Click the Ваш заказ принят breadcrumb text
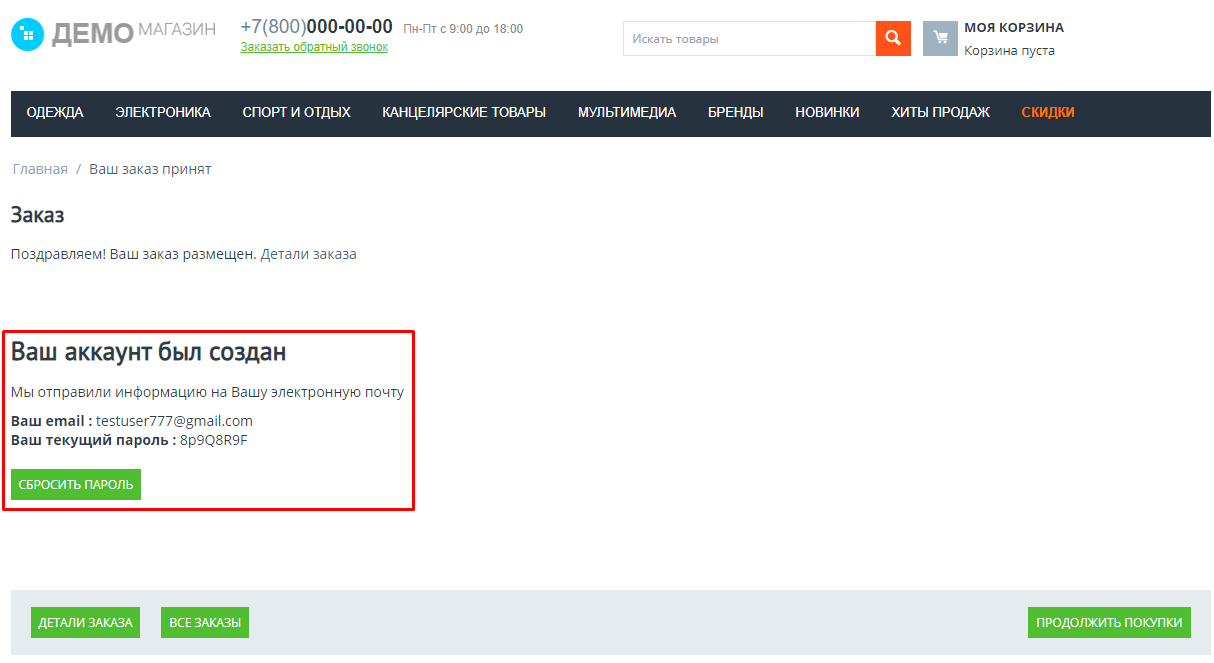This screenshot has width=1214, height=663. click(150, 169)
